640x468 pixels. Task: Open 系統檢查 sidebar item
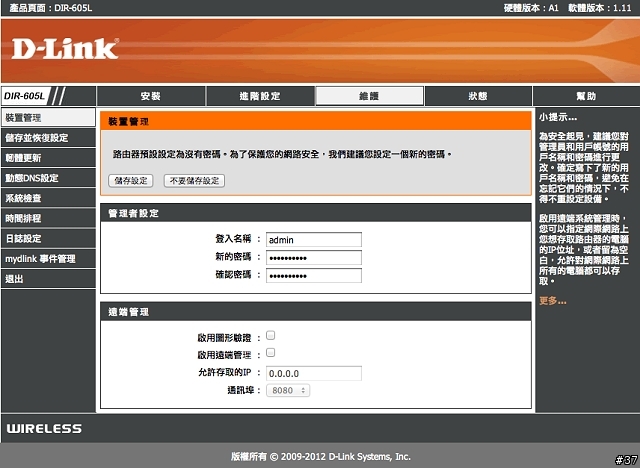48,198
